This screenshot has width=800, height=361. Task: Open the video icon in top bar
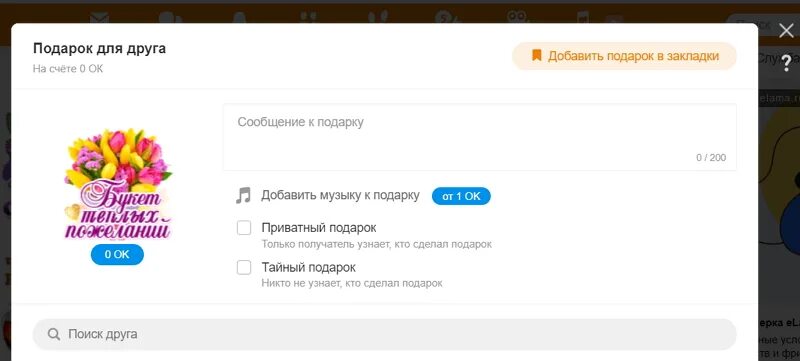pyautogui.click(x=519, y=17)
